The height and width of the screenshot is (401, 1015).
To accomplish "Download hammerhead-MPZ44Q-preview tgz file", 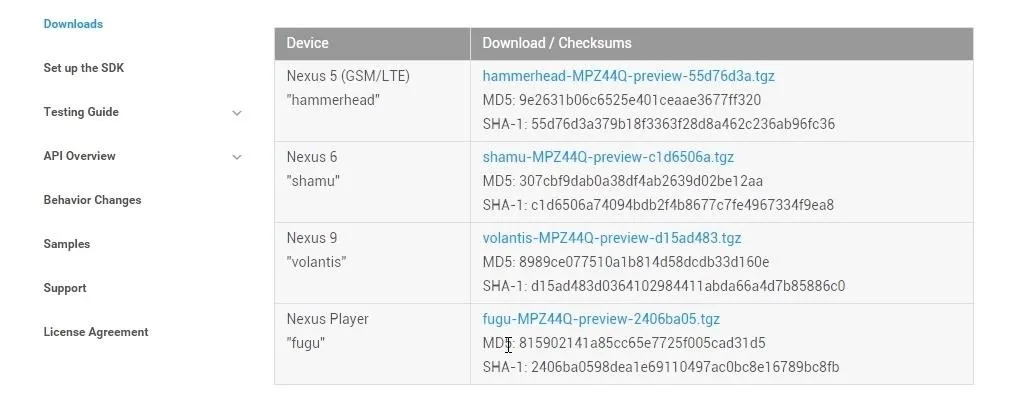I will [629, 76].
